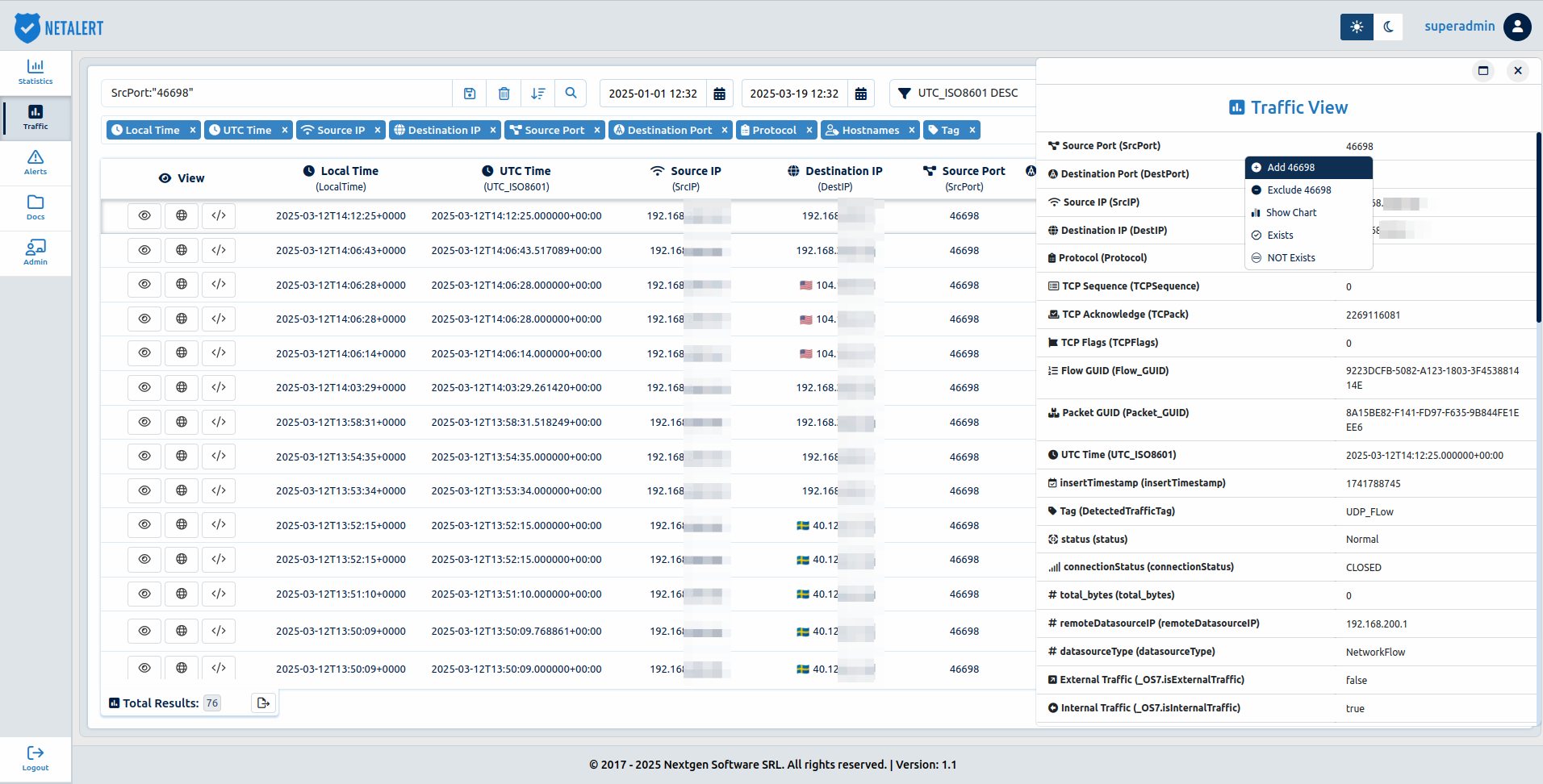Select Exists filter option
This screenshot has height=784, width=1543.
click(x=1308, y=236)
